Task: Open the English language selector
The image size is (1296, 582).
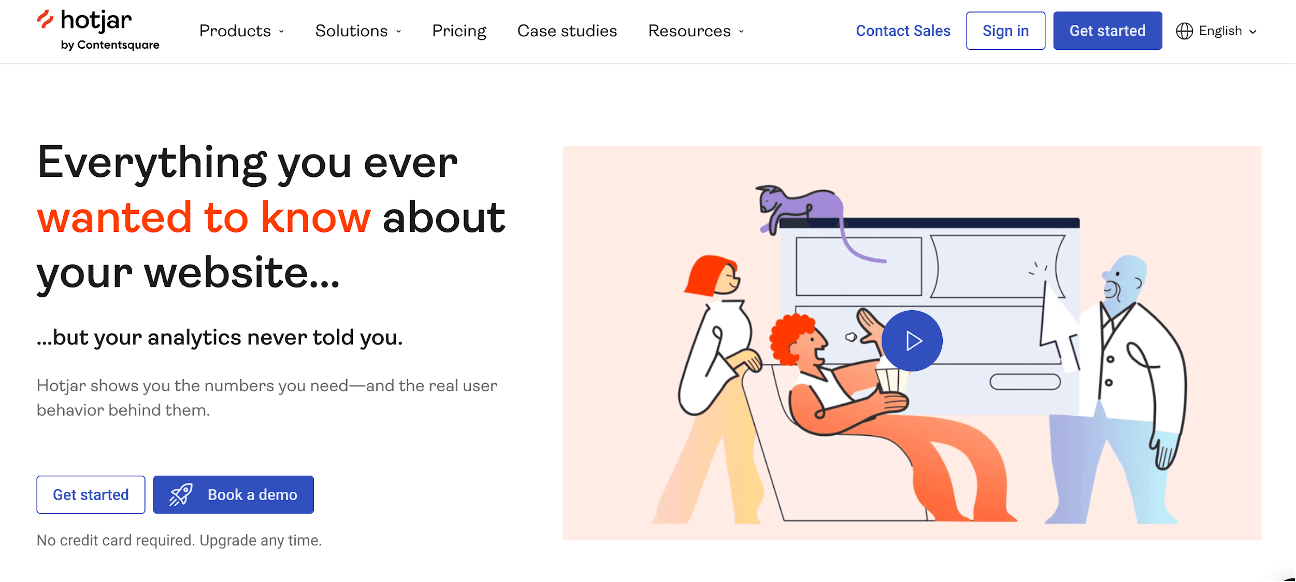Action: [1217, 31]
